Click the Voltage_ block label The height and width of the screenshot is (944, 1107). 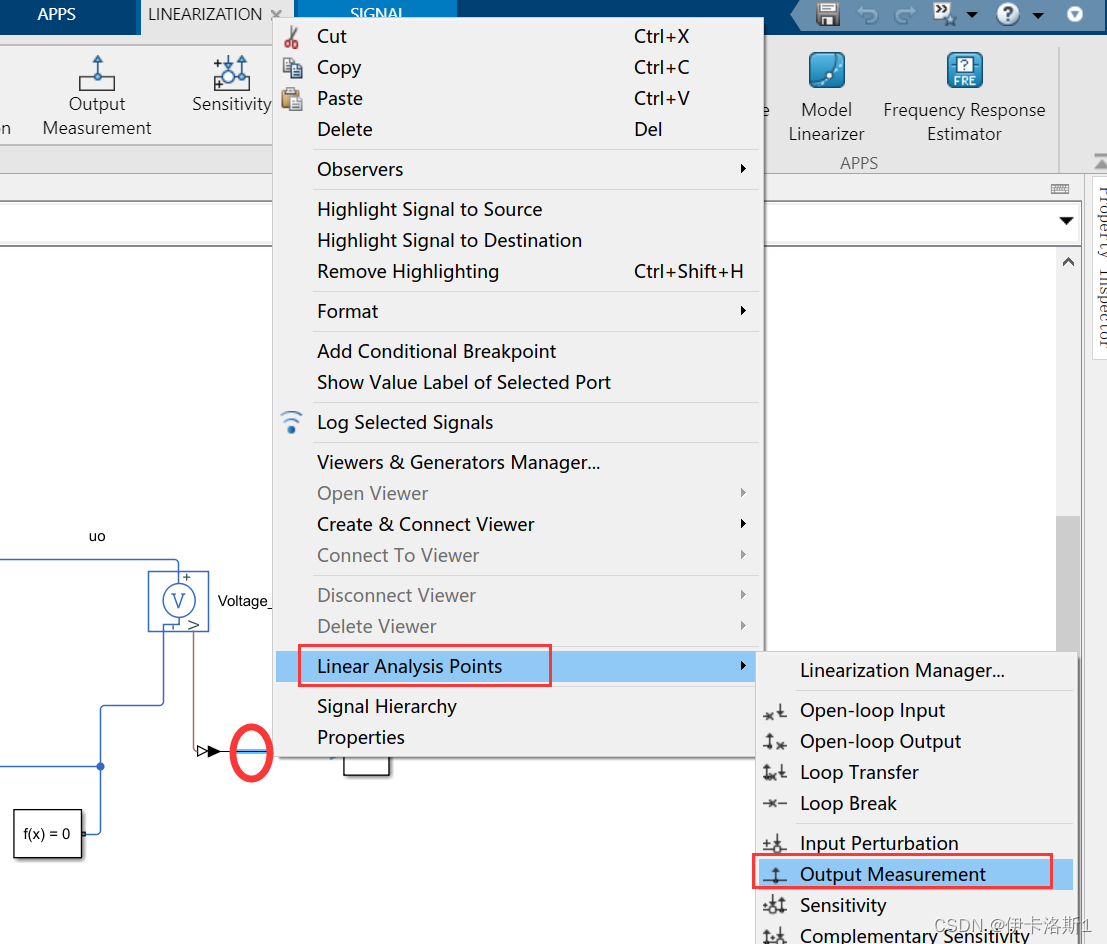coord(244,602)
